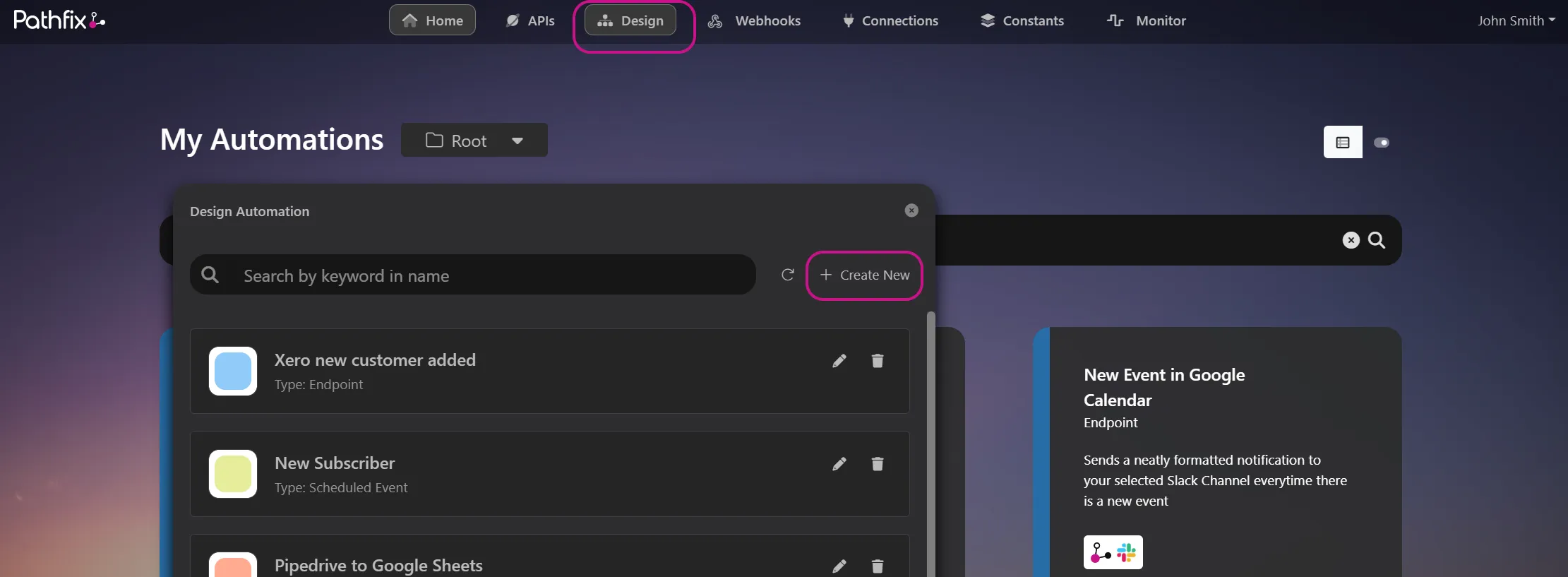Open the Design tab
Viewport: 1568px width, 577px height.
tap(630, 20)
